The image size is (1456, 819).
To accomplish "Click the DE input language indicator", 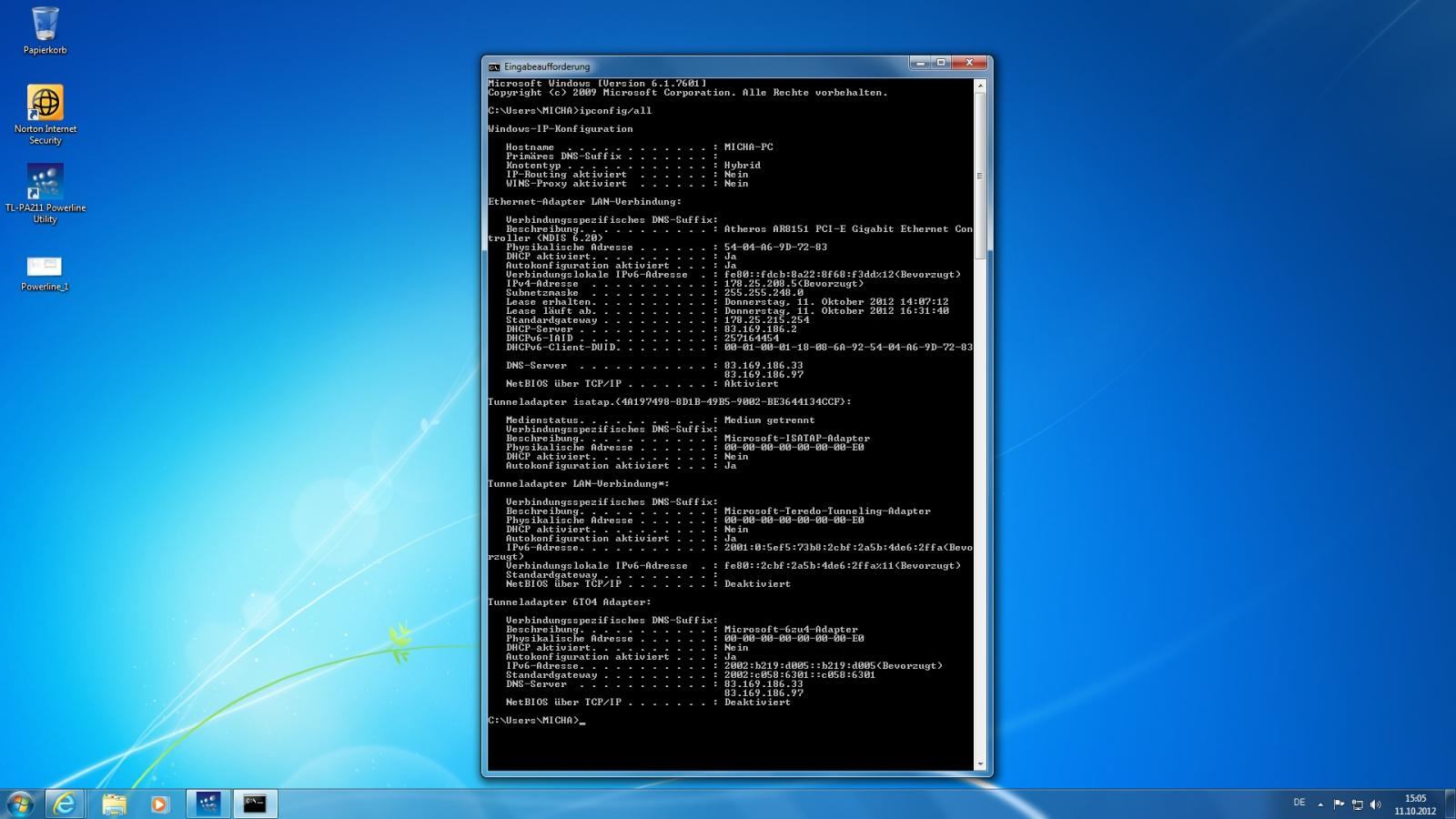I will [1299, 803].
